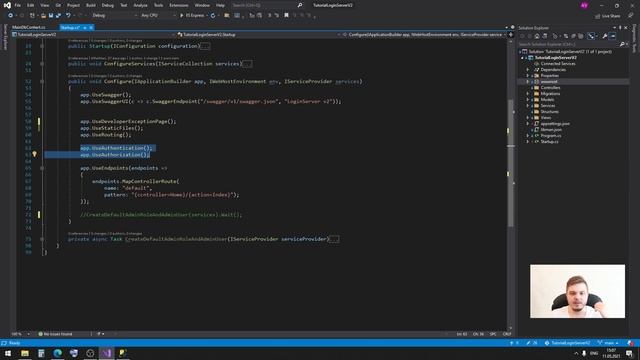Expand the Models folder
640x360 pixels.
527,100
